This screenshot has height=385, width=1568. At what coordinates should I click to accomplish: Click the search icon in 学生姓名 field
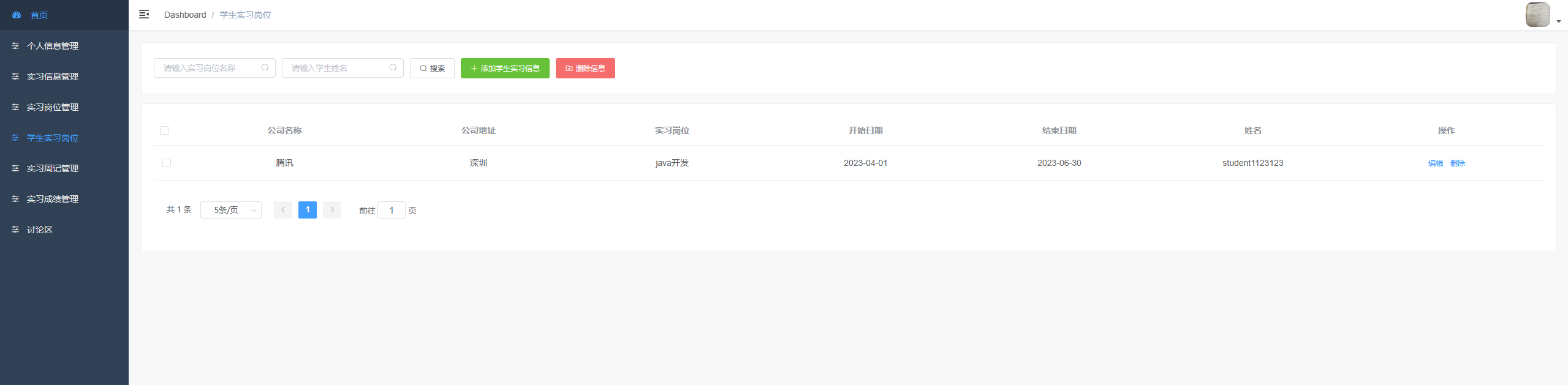[393, 68]
